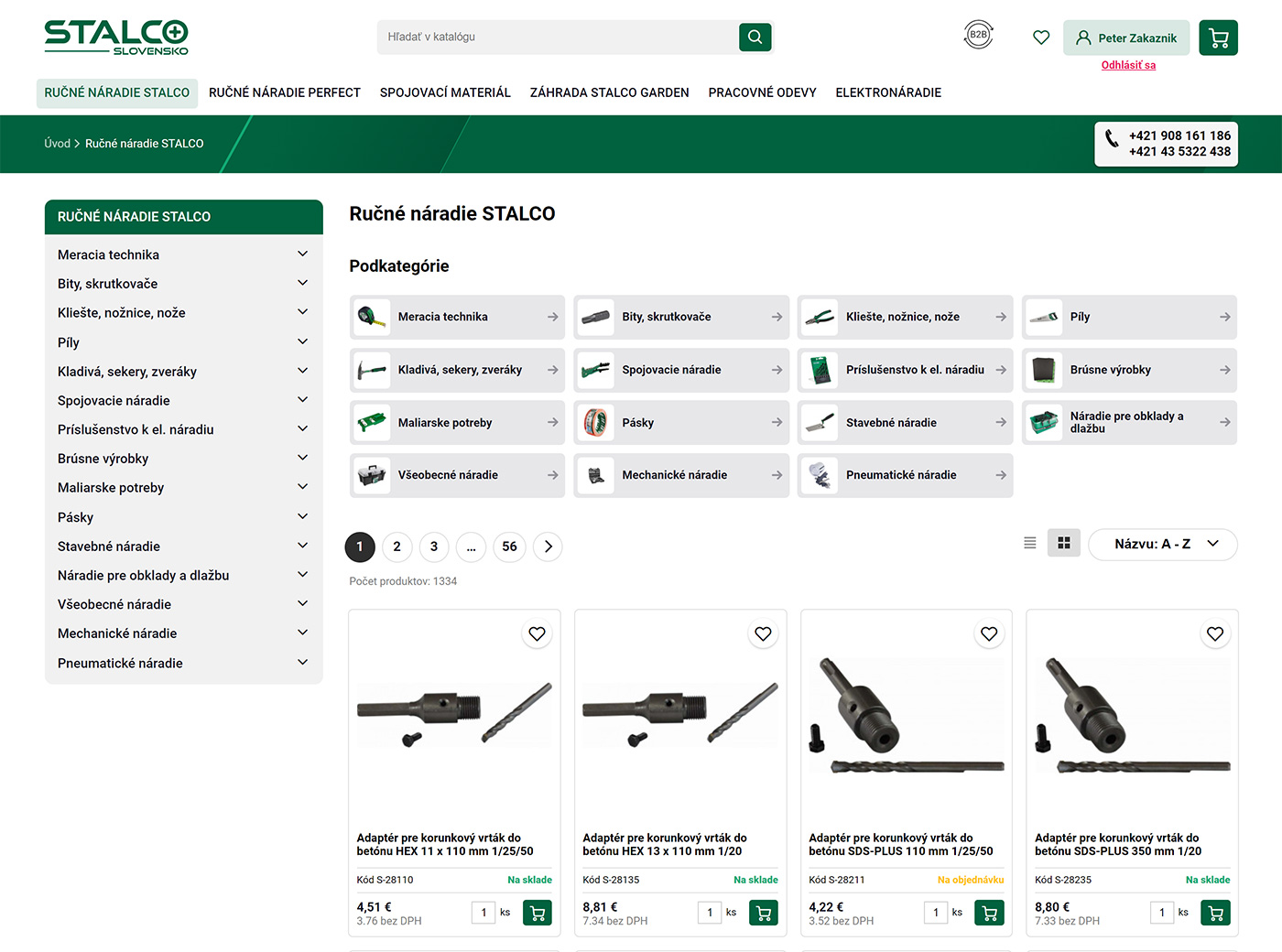Screen dimensions: 1282x952
Task: Click quantity field for product S-28211
Action: coord(936,913)
